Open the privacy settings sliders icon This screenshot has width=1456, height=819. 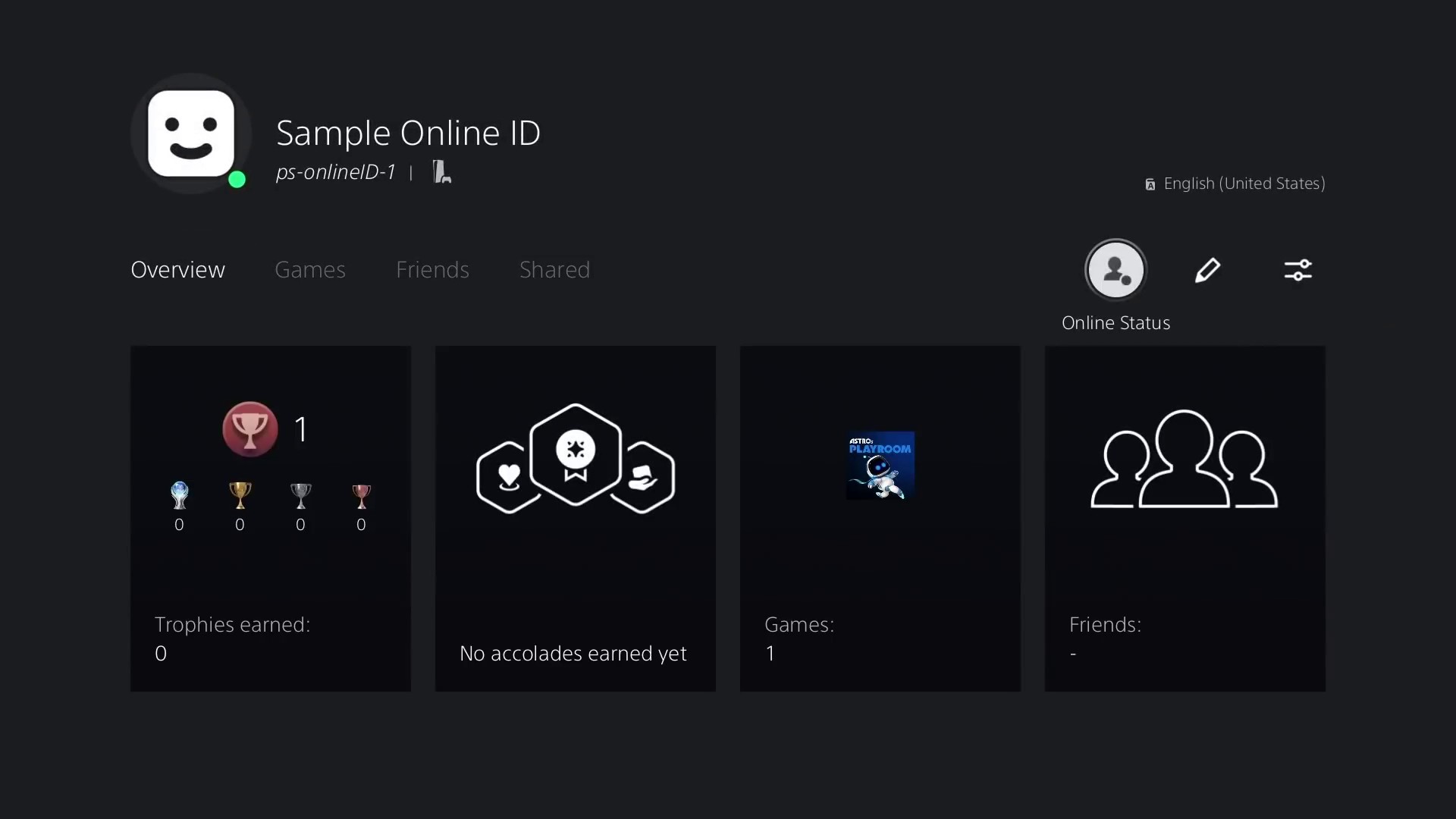coord(1298,270)
